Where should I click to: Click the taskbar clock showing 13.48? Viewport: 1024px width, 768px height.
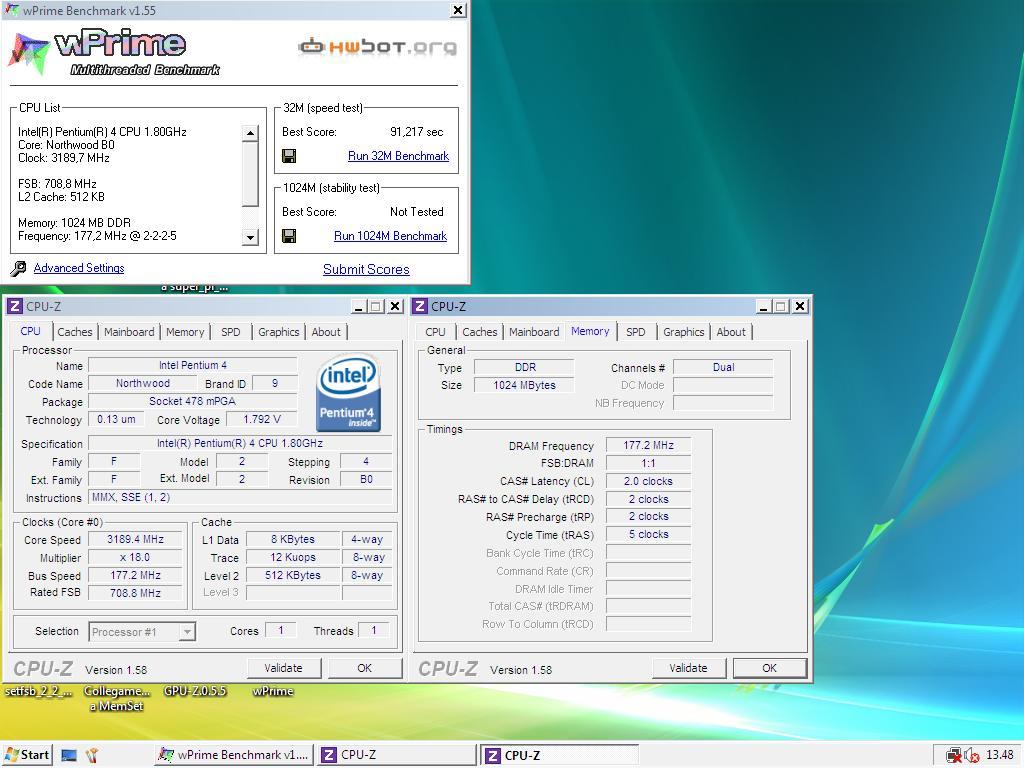point(999,755)
